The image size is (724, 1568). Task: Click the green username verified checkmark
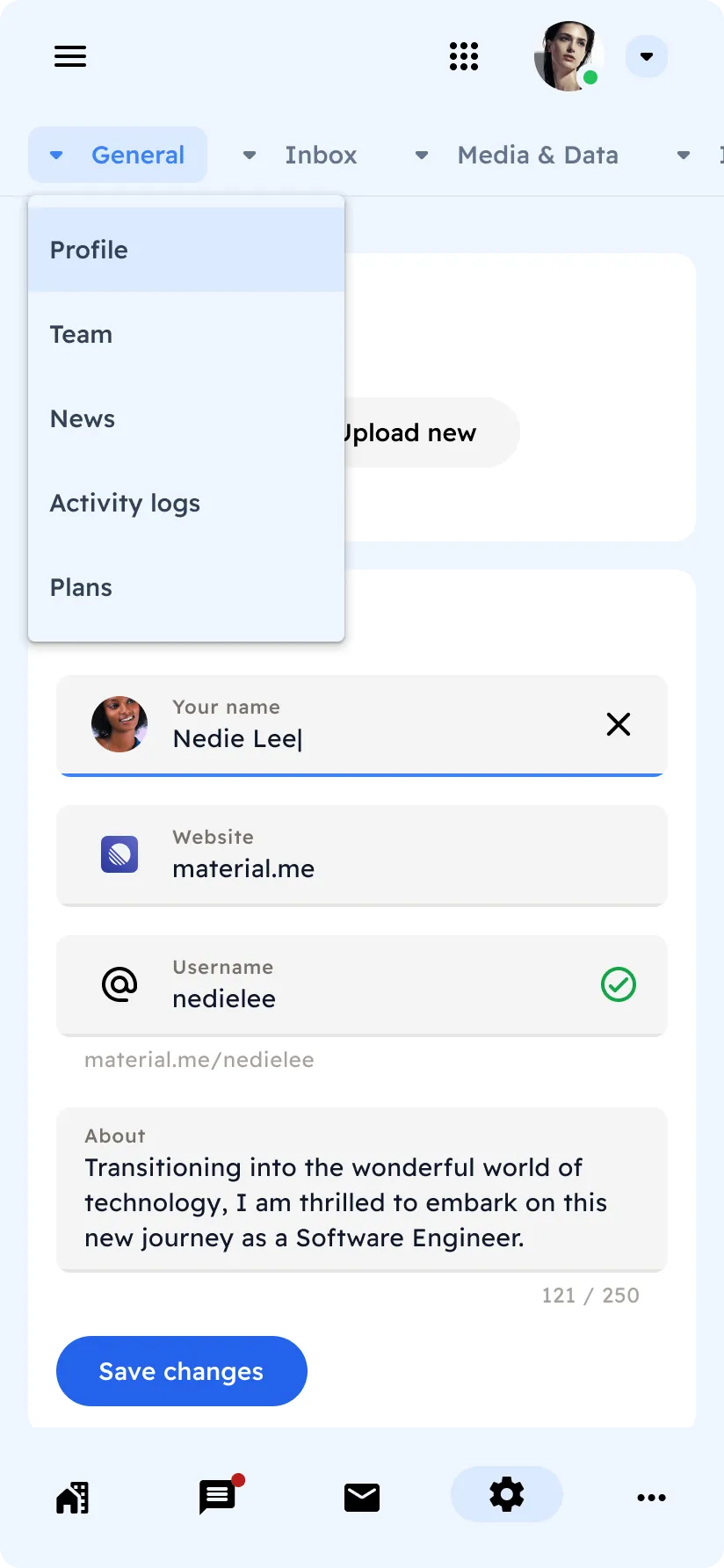point(619,984)
